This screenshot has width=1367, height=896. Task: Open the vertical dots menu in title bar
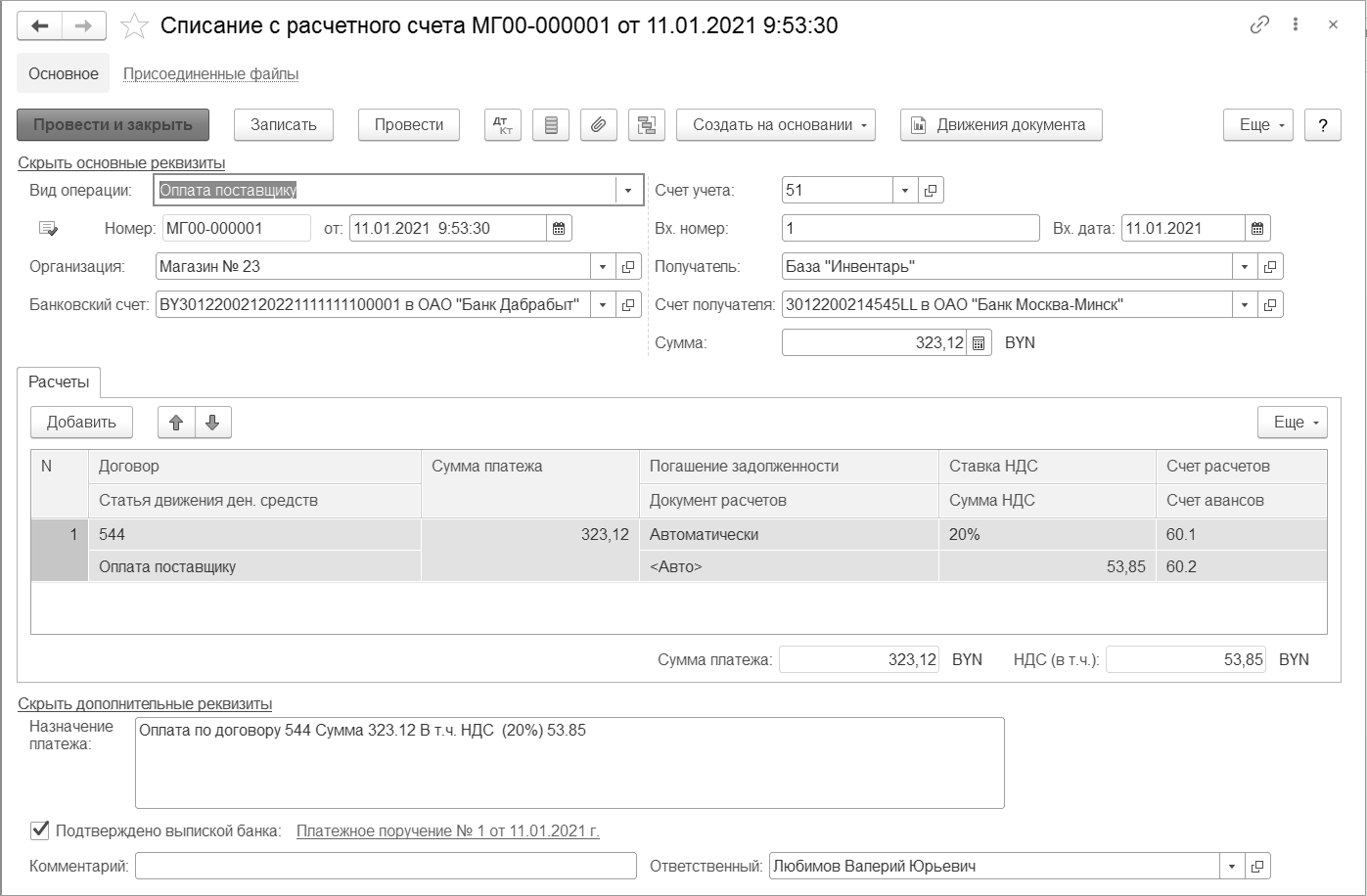coord(1296,25)
